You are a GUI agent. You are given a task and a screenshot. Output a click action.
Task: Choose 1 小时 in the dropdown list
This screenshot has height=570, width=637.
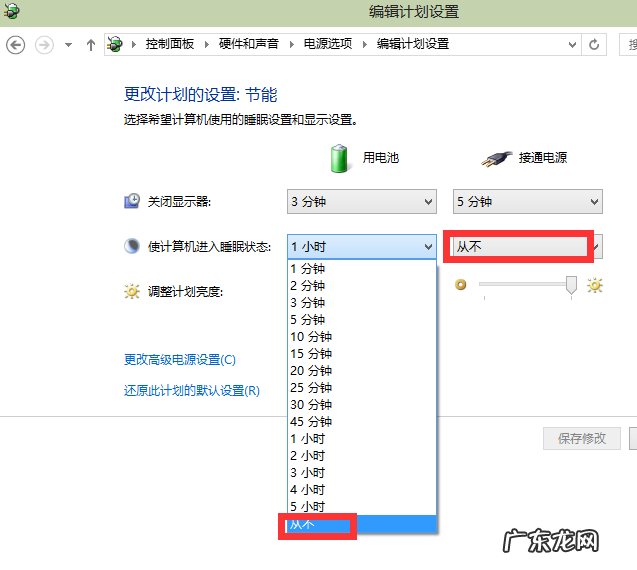click(x=362, y=439)
